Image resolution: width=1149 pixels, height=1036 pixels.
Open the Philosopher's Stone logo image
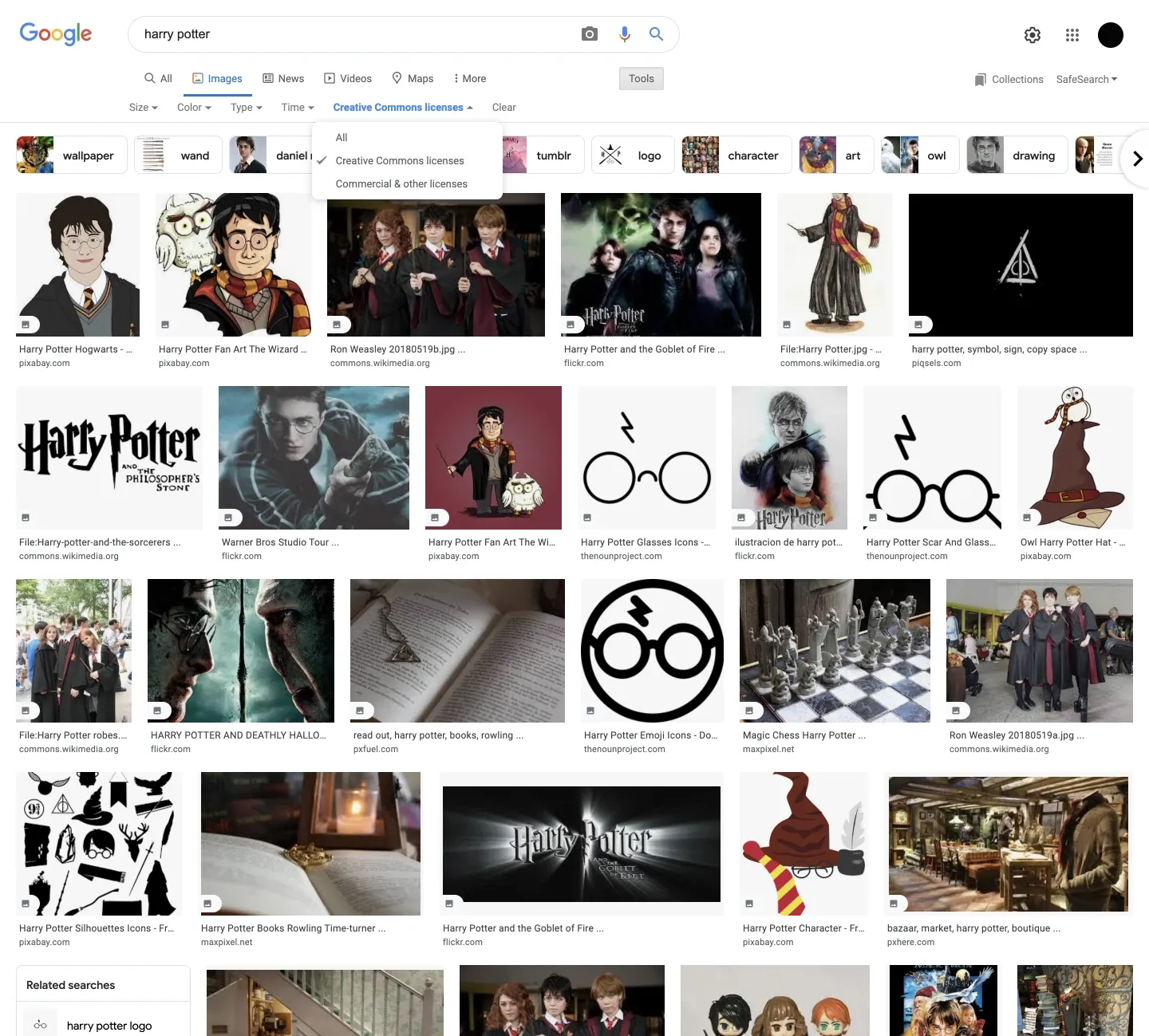tap(109, 457)
